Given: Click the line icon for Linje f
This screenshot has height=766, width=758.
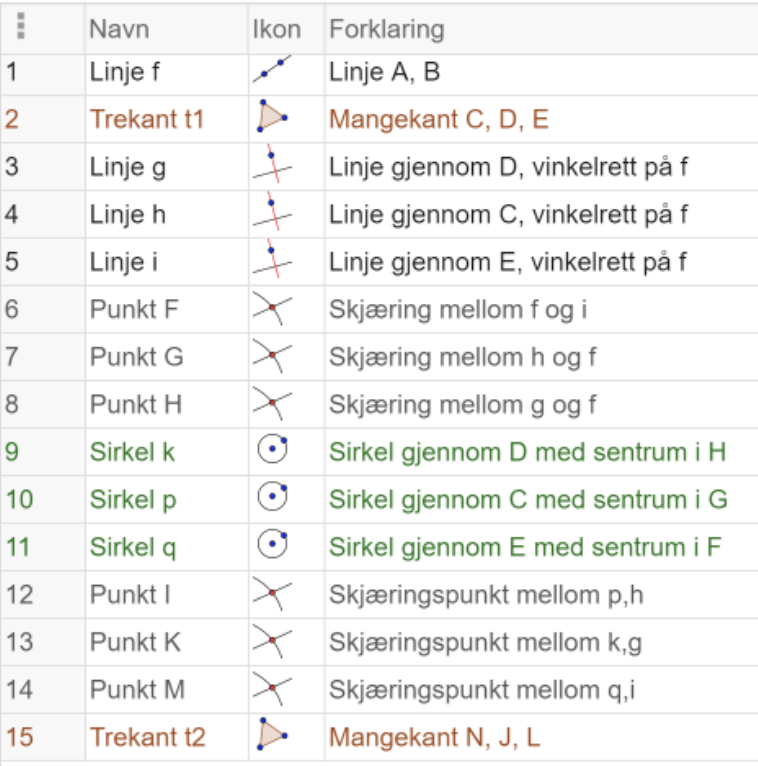Looking at the screenshot, I should (x=272, y=72).
